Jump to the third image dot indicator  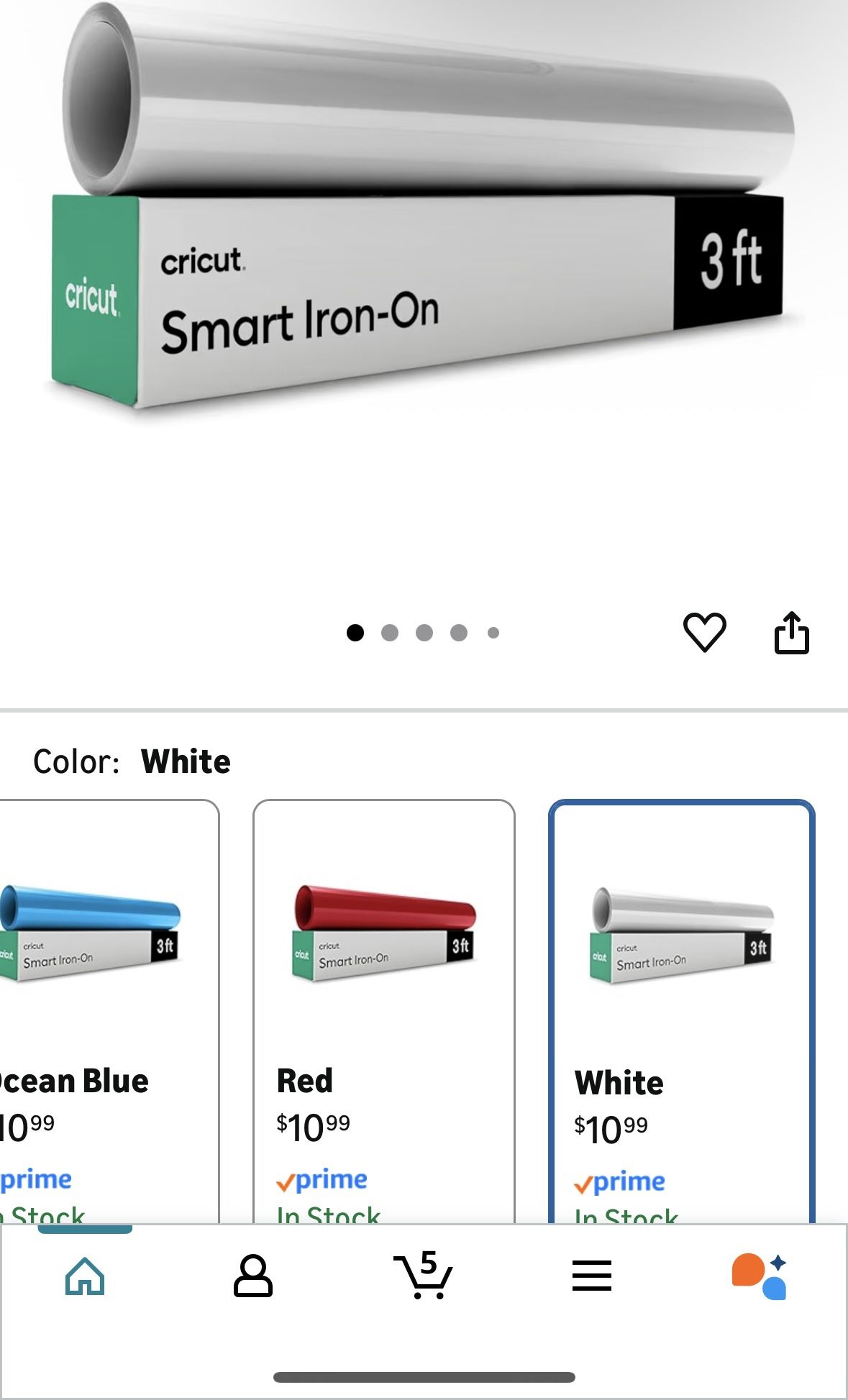tap(424, 633)
